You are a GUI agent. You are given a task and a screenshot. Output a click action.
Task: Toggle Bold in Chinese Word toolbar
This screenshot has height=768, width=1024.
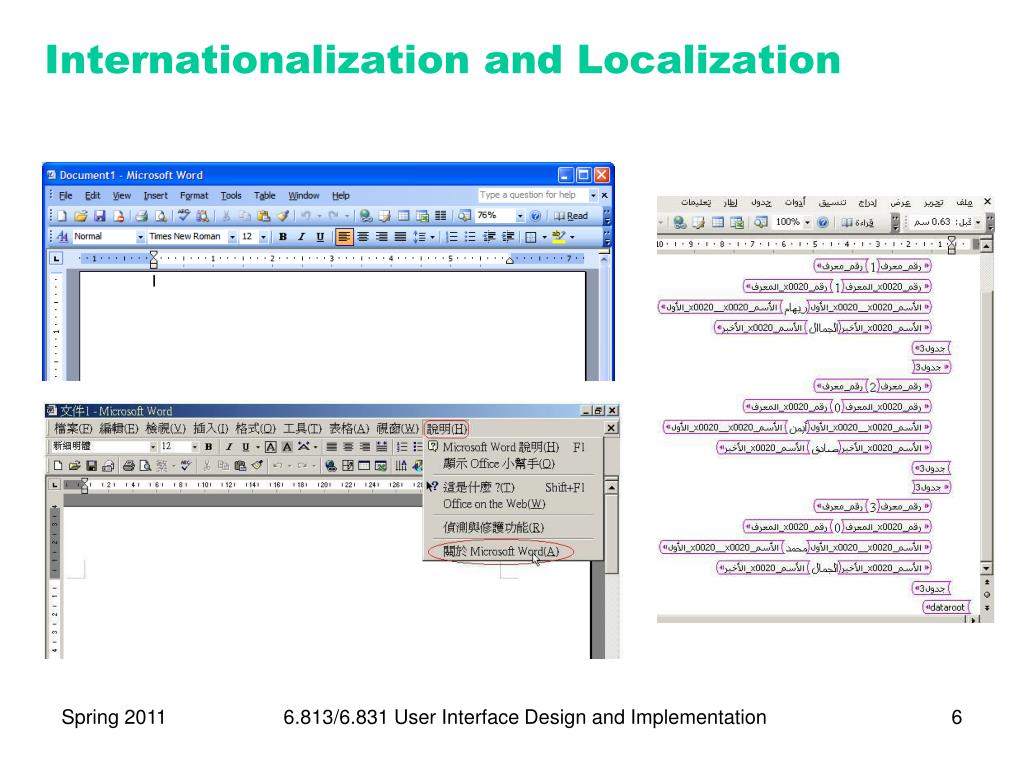click(x=208, y=447)
